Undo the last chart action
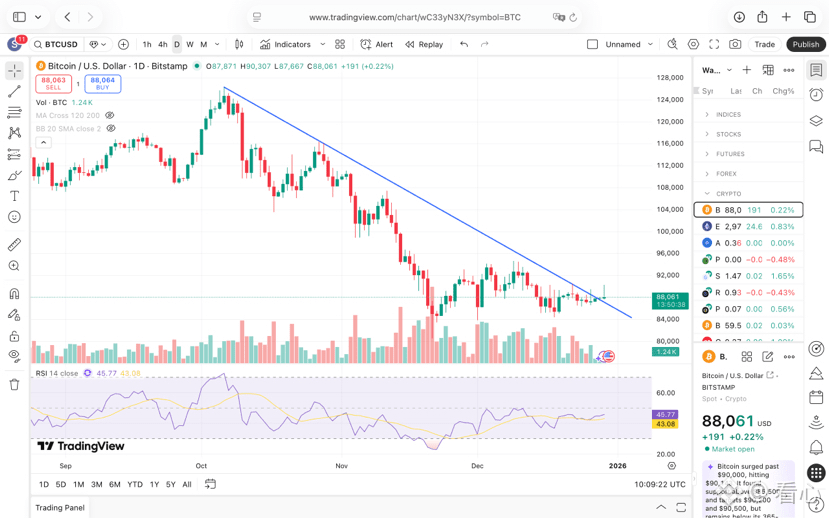The height and width of the screenshot is (518, 829). (464, 44)
